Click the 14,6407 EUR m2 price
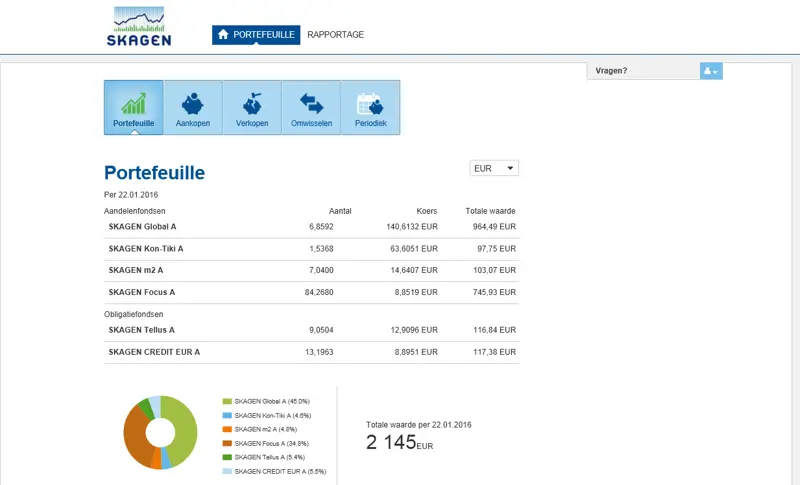800x485 pixels. point(414,270)
